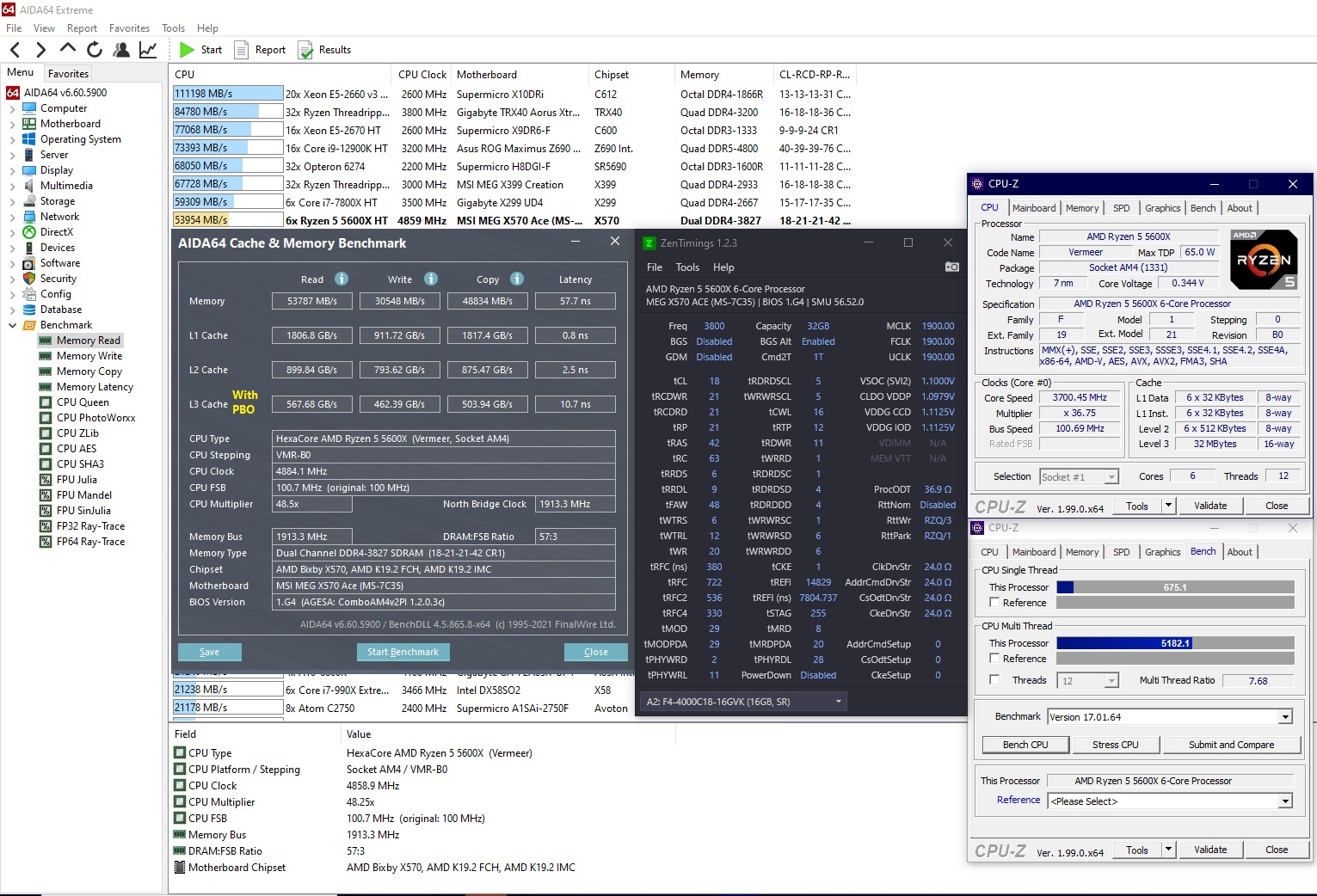Click Stress CPU button
Viewport: 1317px width, 896px height.
click(1115, 745)
